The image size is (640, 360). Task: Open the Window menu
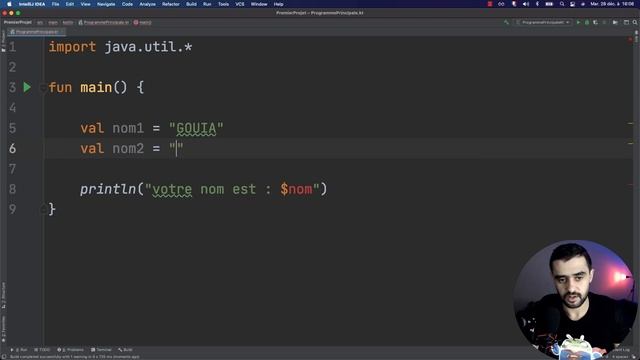click(259, 4)
